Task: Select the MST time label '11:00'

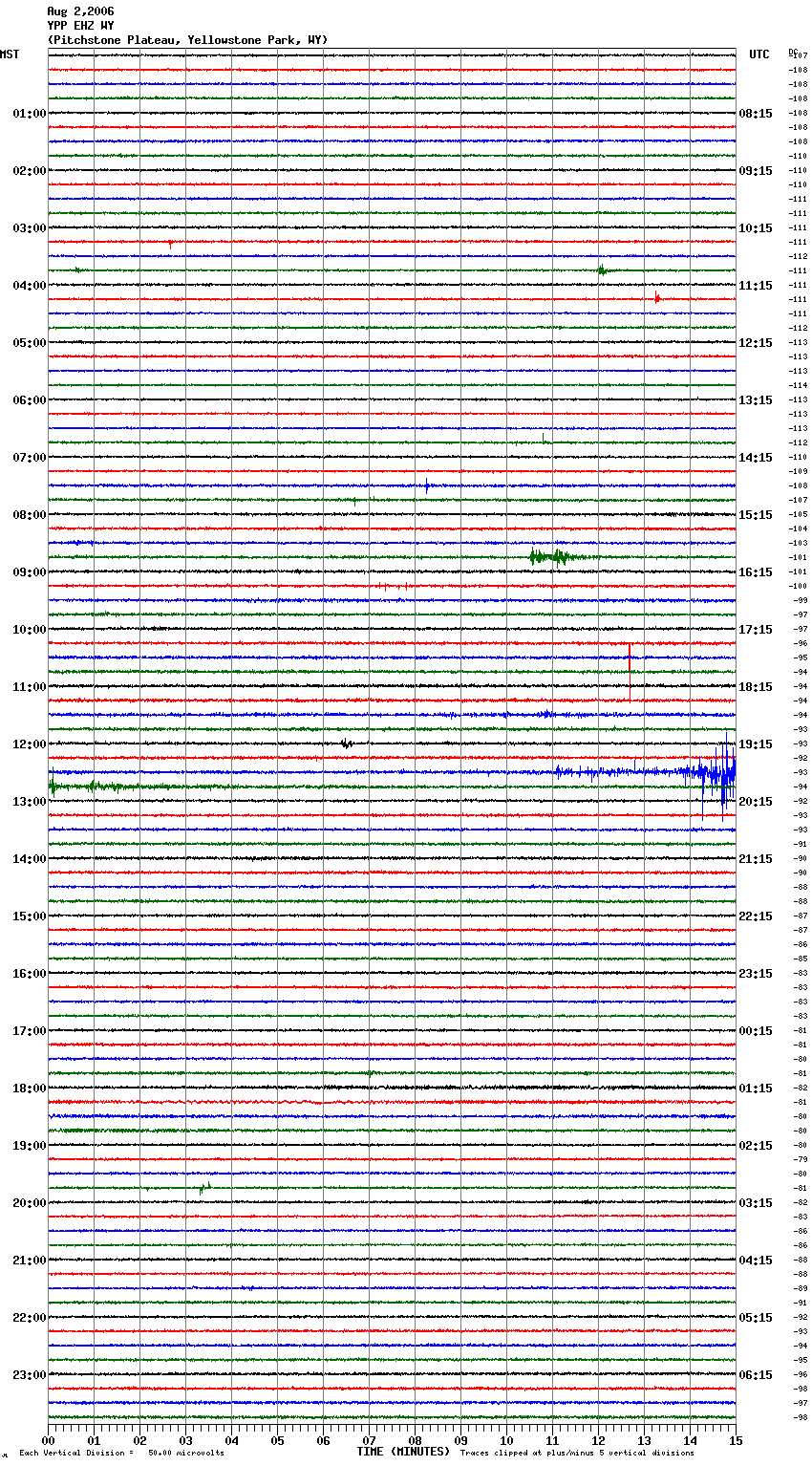Action: (30, 687)
